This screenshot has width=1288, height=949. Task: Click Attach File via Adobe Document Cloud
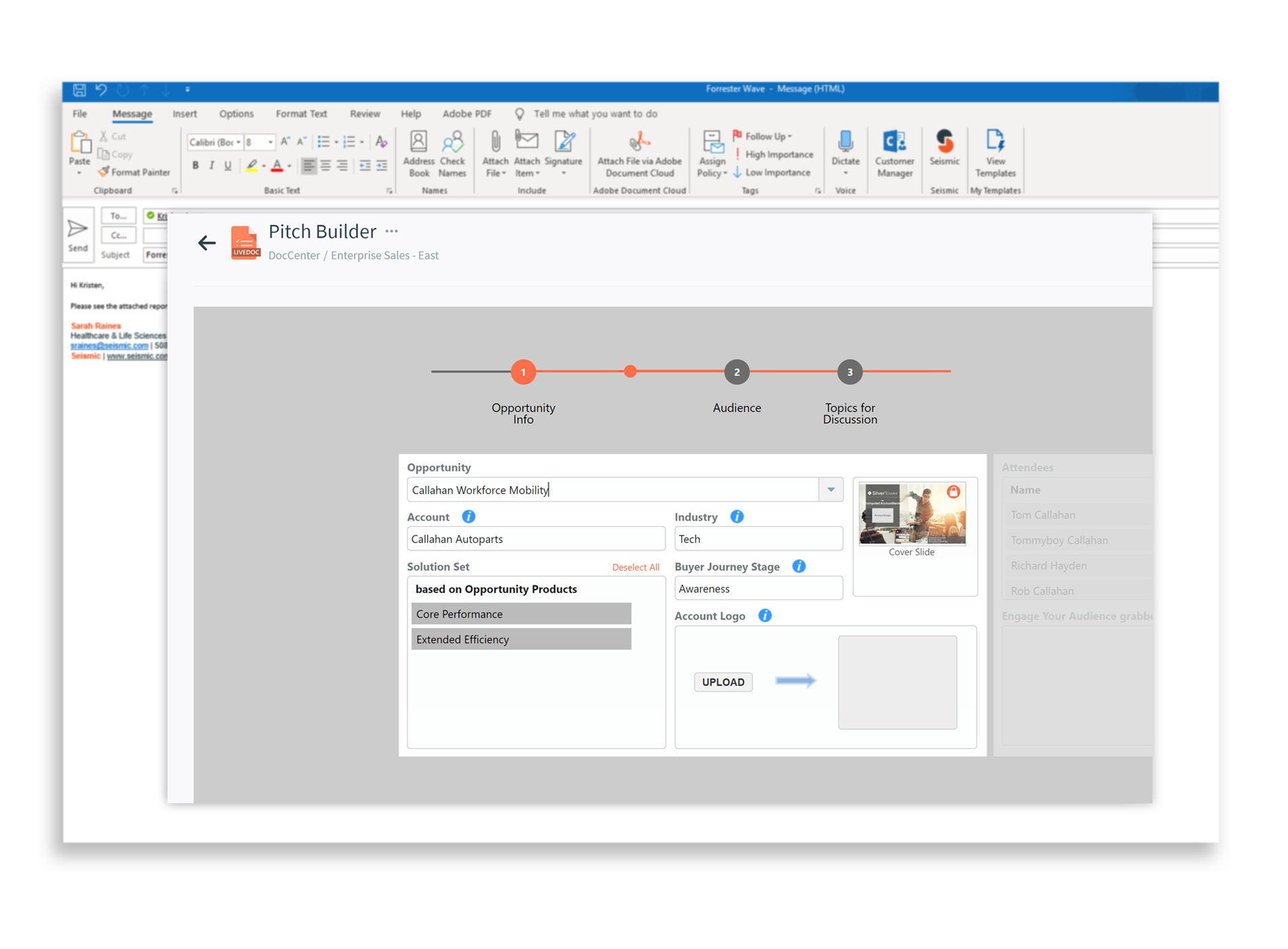(639, 154)
